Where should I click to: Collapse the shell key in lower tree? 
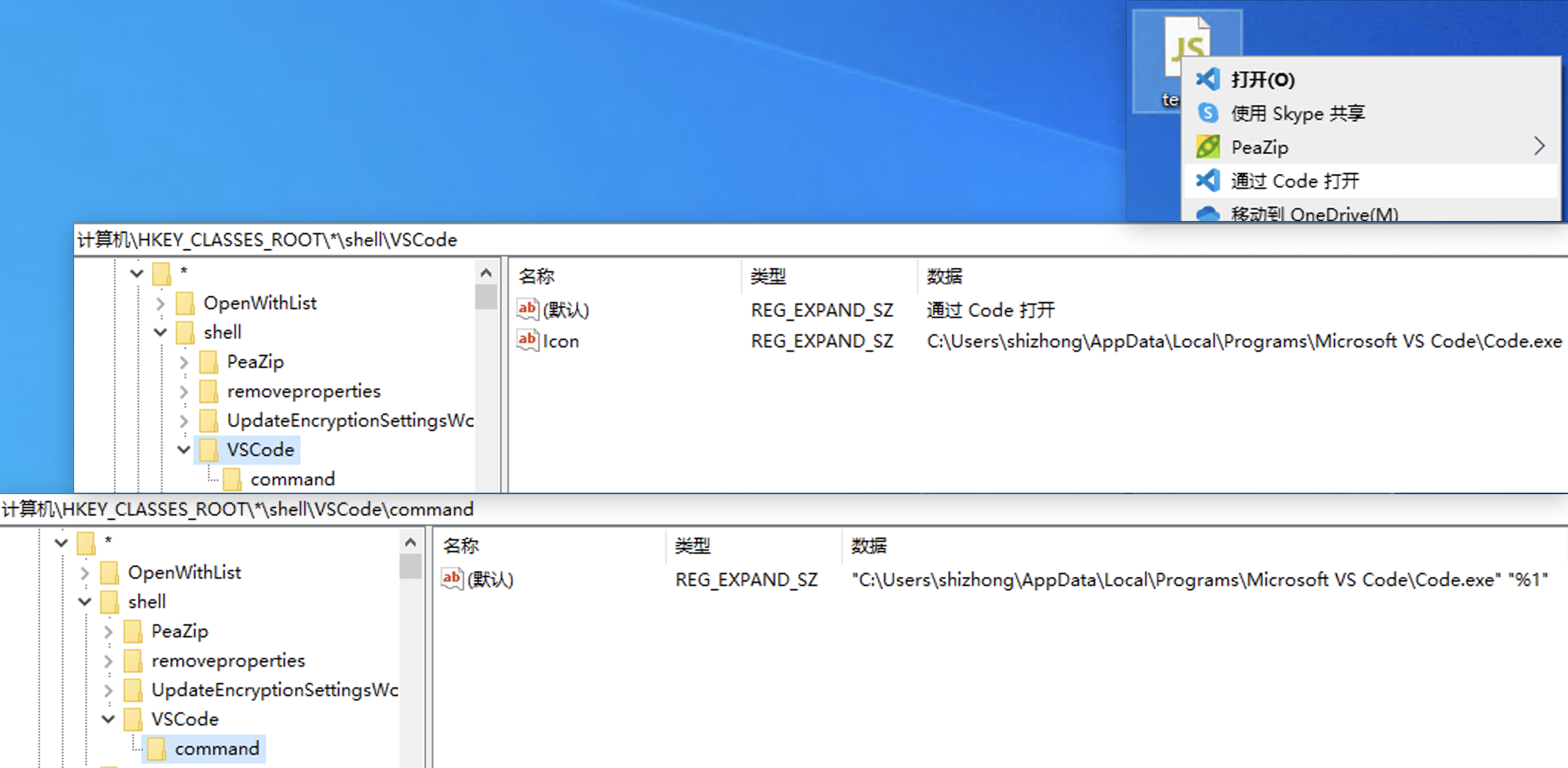coord(84,601)
